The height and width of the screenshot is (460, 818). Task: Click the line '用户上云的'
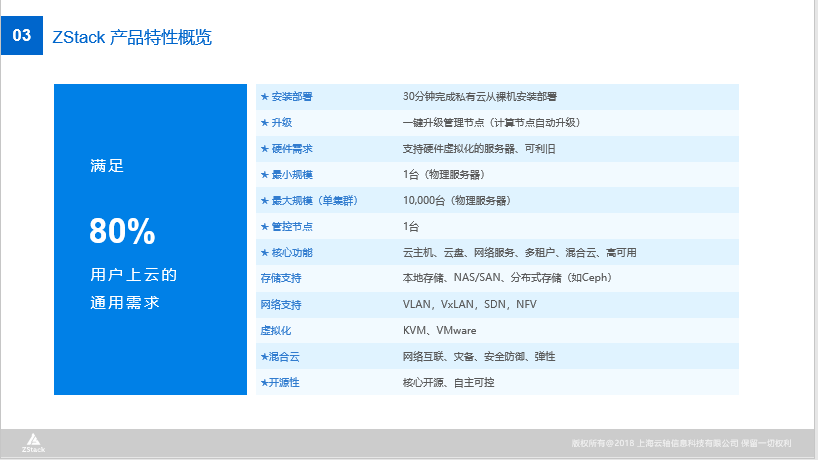click(x=134, y=274)
